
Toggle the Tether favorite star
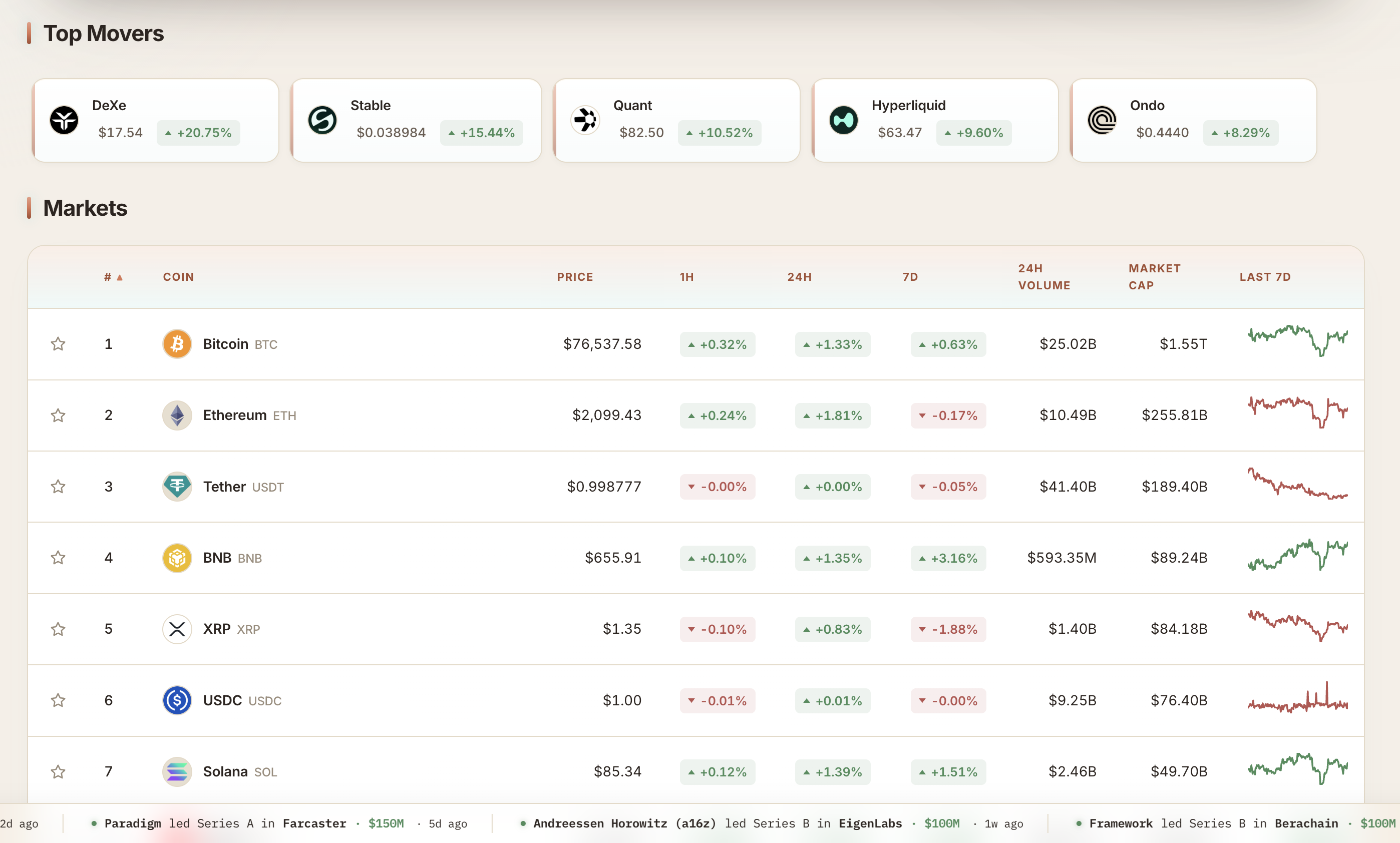[58, 486]
